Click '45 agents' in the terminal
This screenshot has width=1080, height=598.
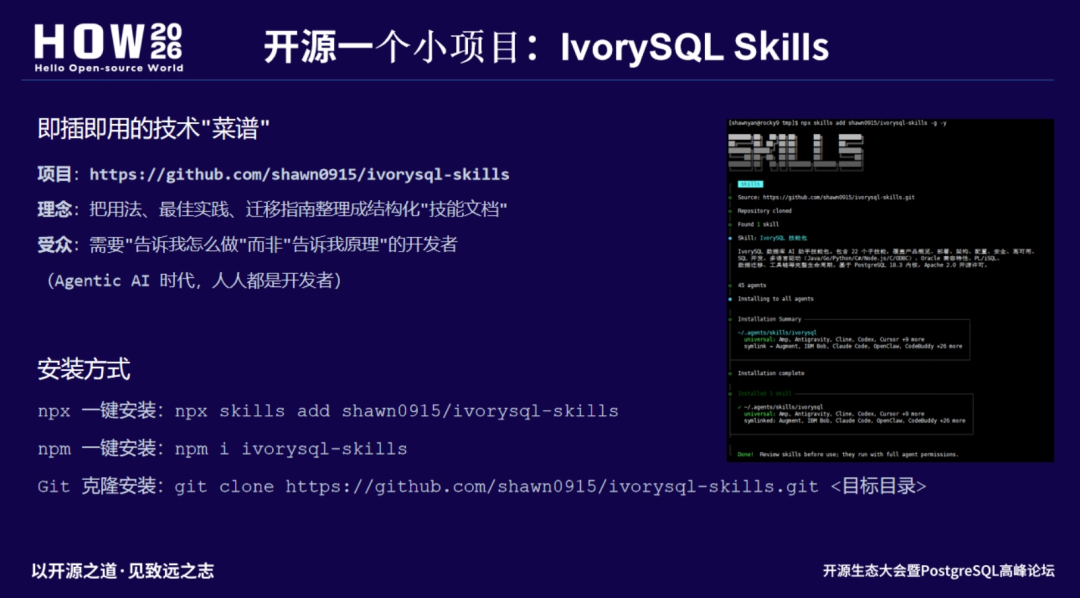point(751,285)
